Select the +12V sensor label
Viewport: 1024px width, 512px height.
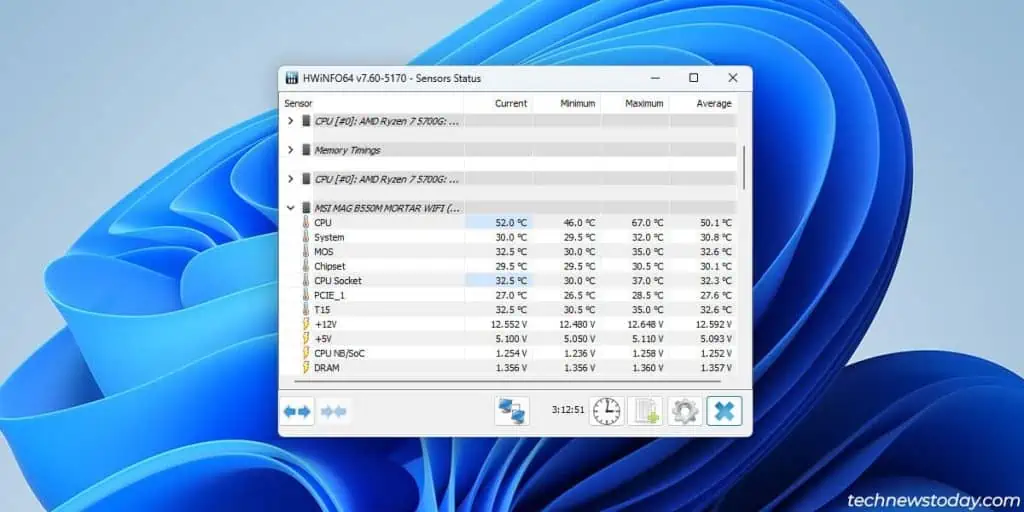(325, 324)
